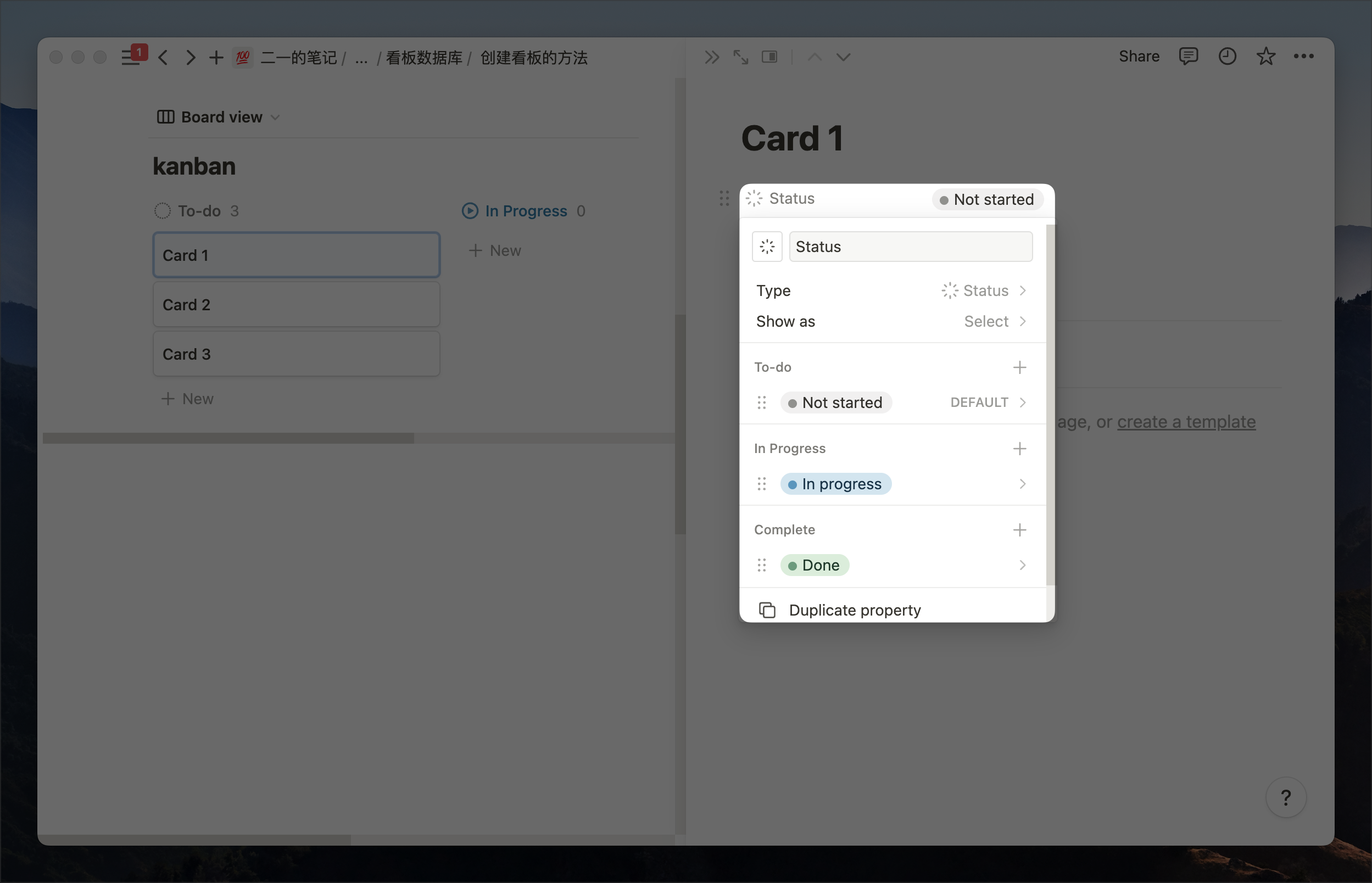The height and width of the screenshot is (883, 1372).
Task: Grab the Done option drag handle
Action: coord(762,566)
